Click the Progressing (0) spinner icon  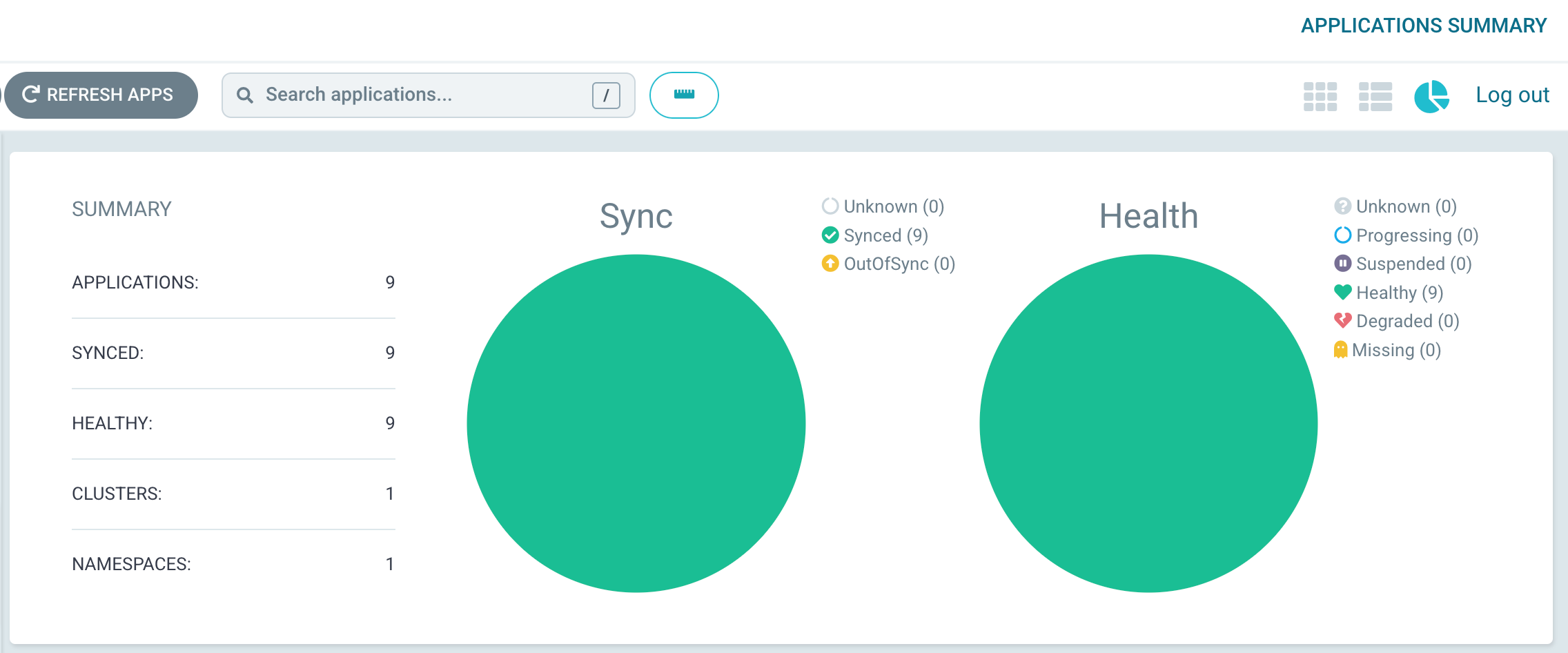1342,235
